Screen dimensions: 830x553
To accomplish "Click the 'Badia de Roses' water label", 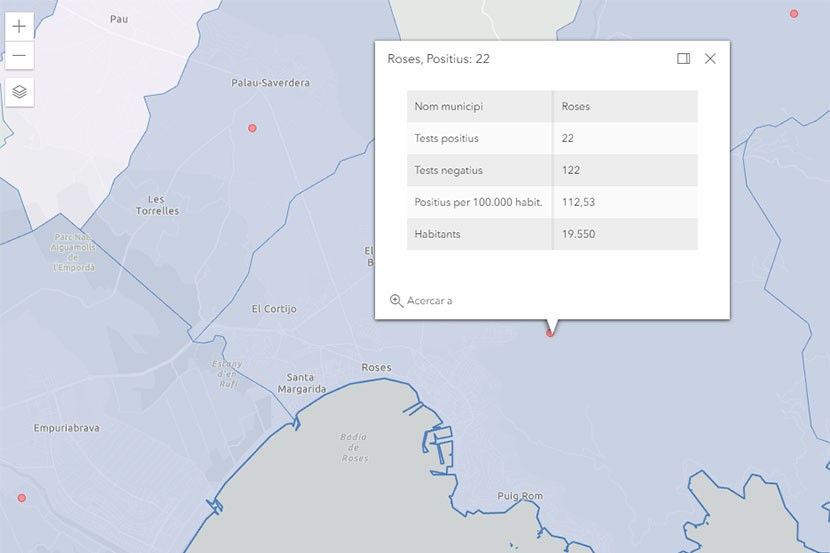I will click(354, 447).
